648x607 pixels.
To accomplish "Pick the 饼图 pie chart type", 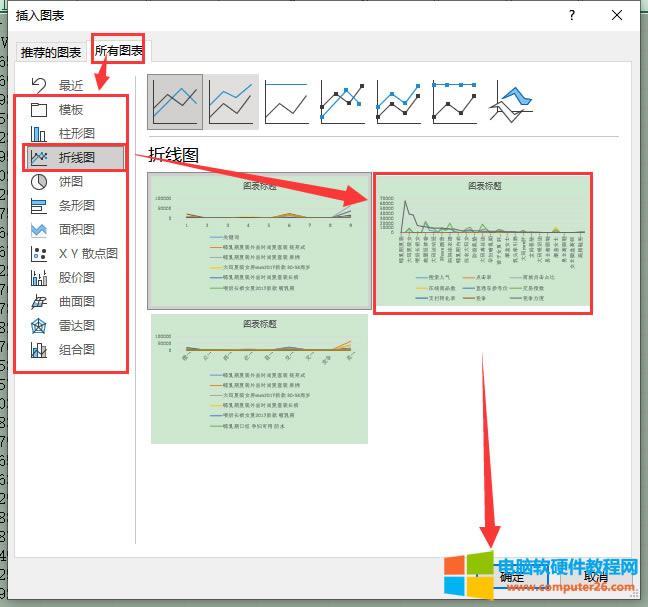I will 70,182.
